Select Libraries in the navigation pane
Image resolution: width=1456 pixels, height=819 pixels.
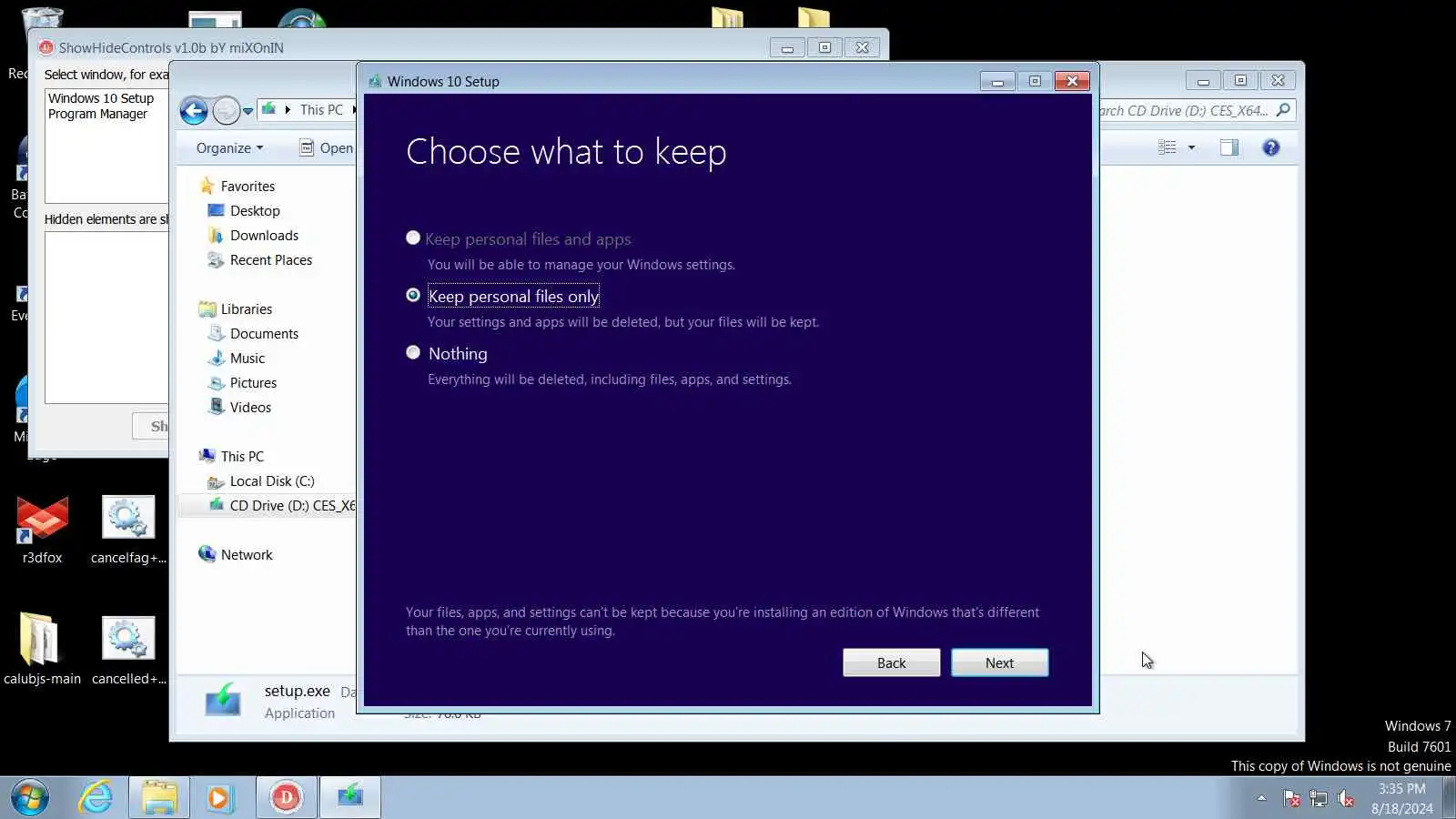246,308
